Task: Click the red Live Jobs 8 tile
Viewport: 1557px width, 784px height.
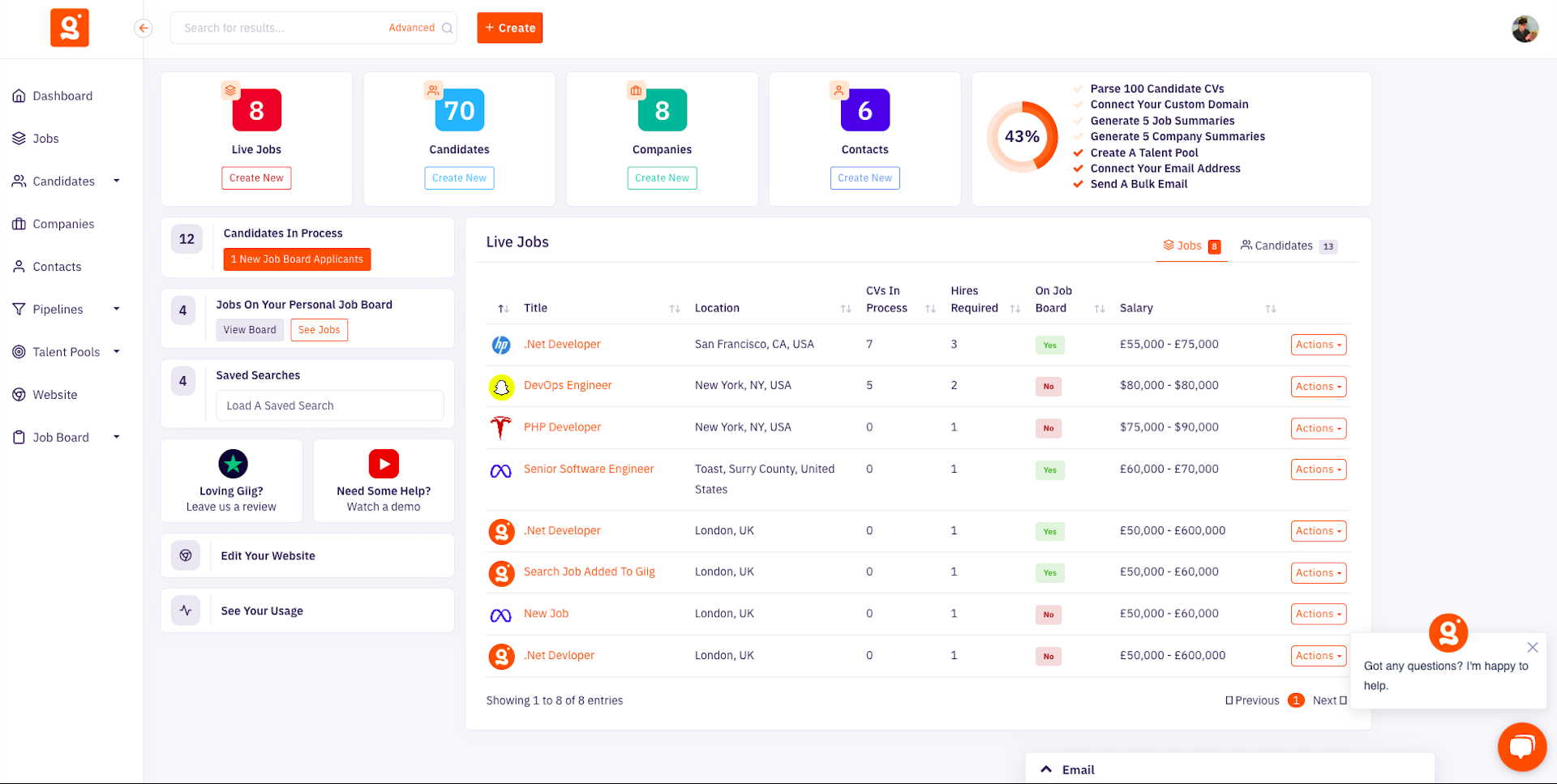Action: click(x=256, y=110)
